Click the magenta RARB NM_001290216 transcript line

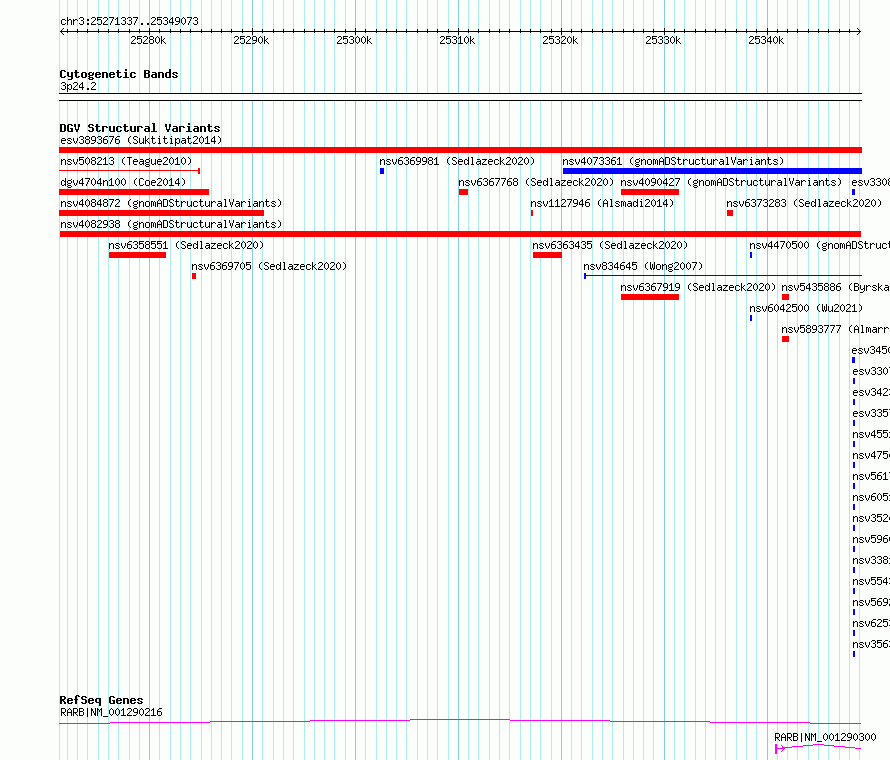click(460, 721)
